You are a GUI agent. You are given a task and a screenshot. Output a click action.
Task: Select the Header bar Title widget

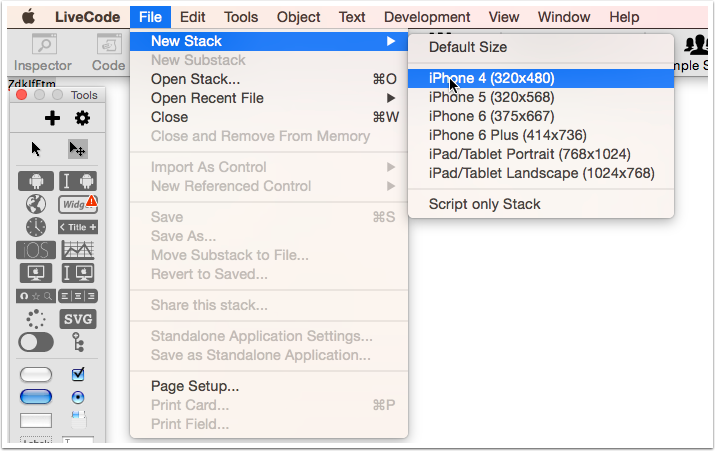click(x=78, y=227)
